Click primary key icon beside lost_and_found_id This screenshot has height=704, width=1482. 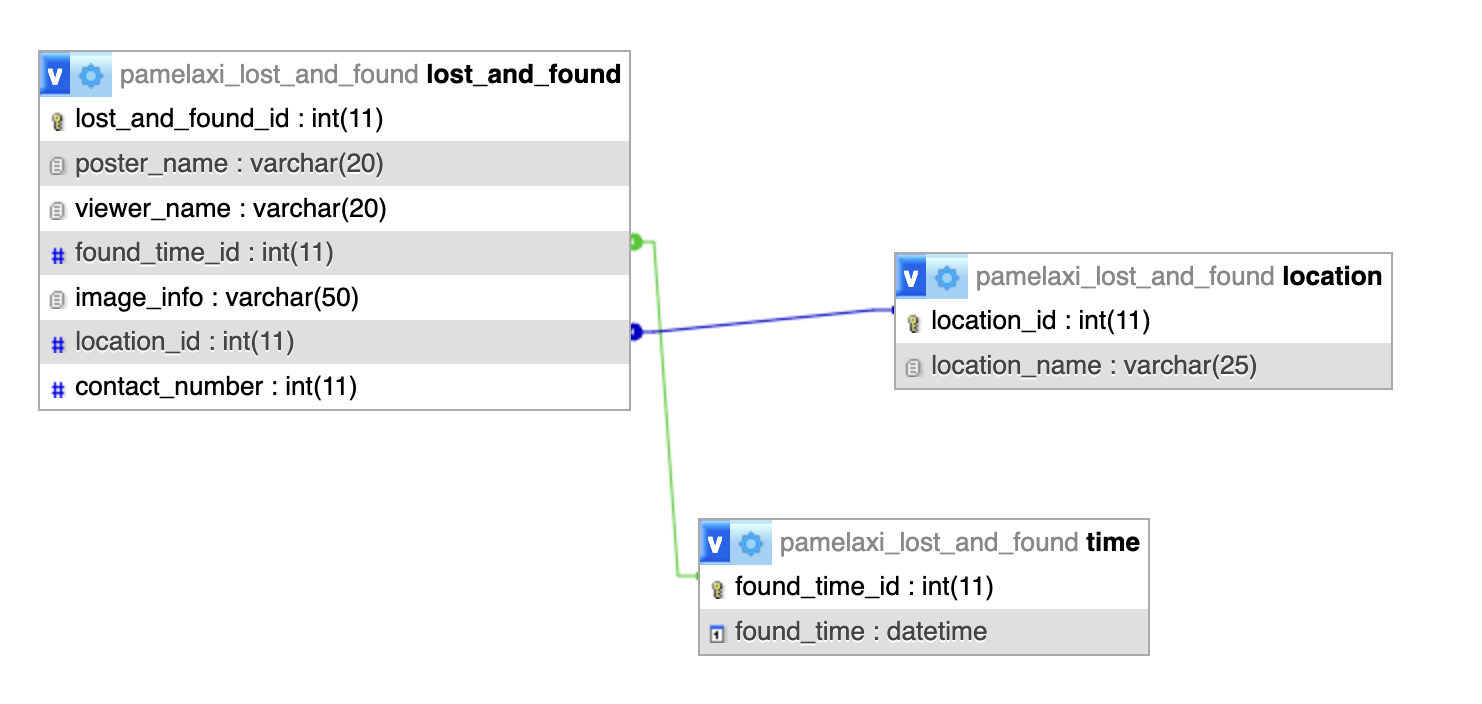(x=57, y=120)
